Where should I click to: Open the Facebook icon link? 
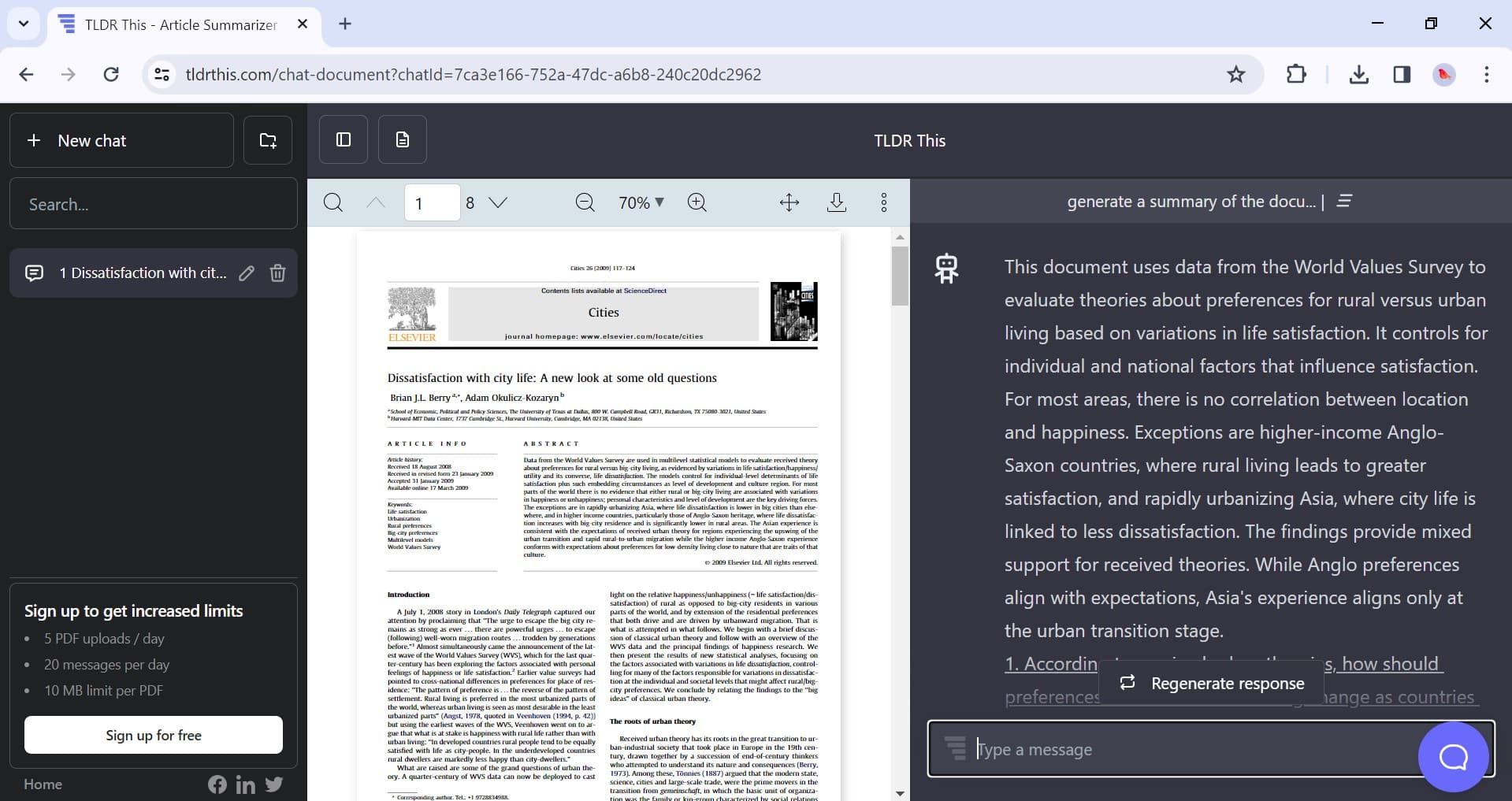pyautogui.click(x=217, y=784)
